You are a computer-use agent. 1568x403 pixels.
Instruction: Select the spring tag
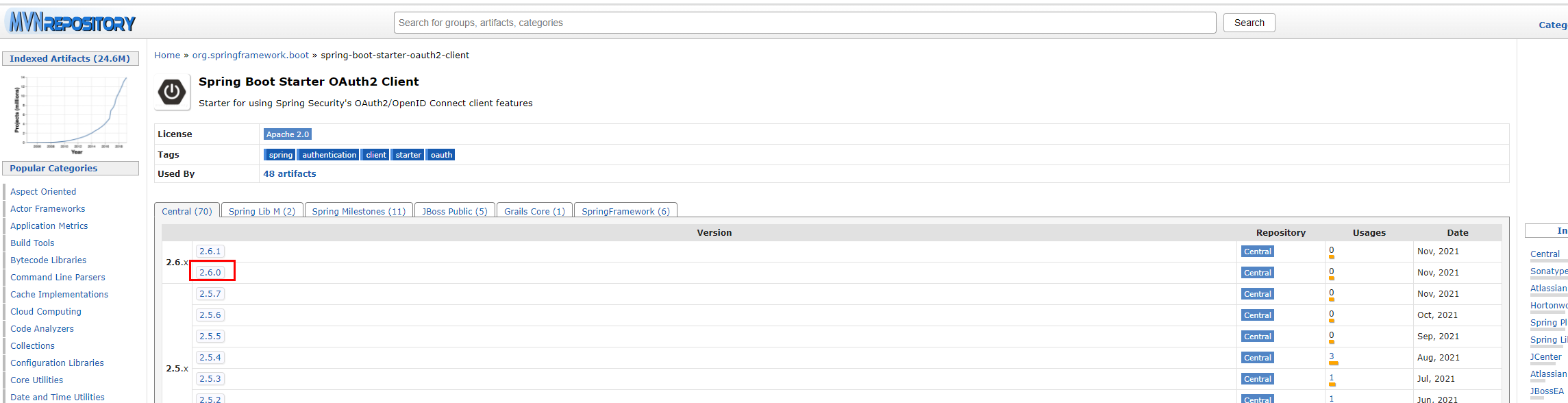tap(280, 155)
